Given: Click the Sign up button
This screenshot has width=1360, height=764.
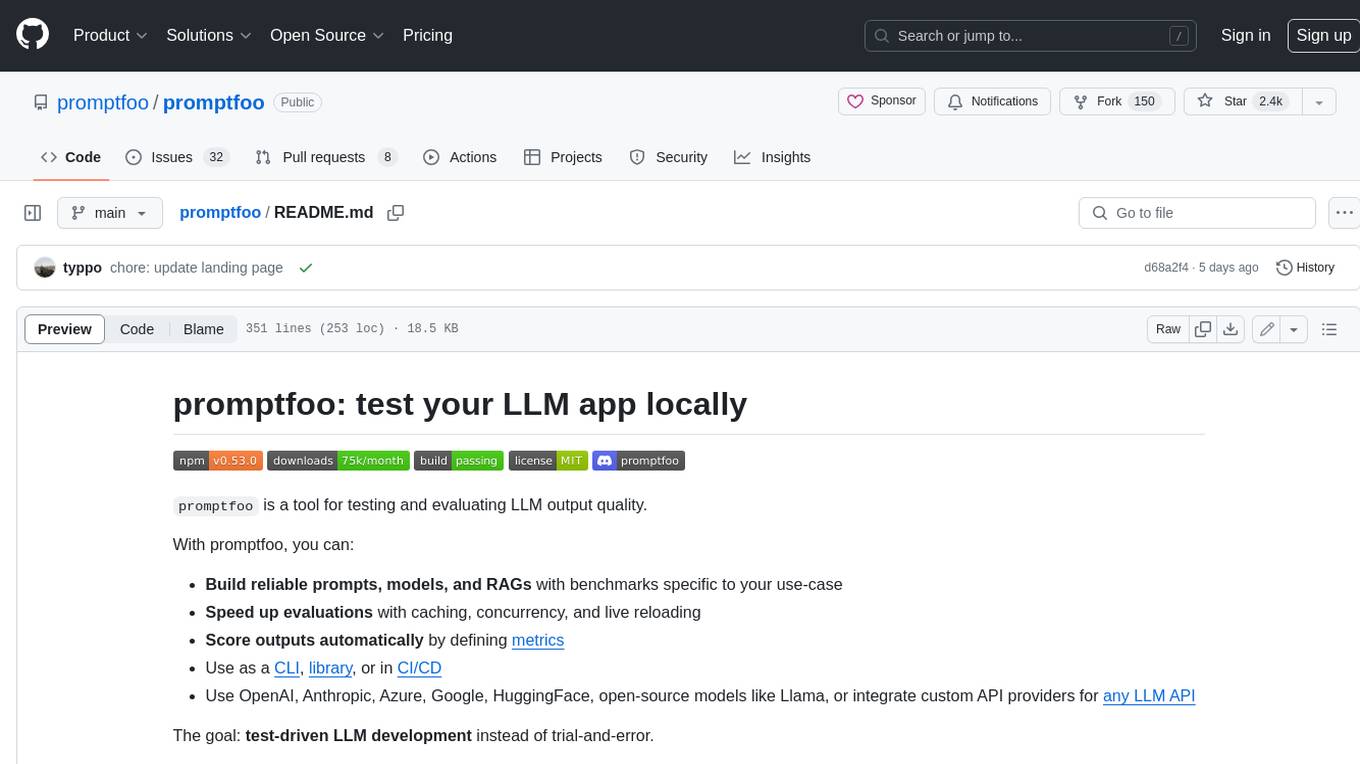Looking at the screenshot, I should pos(1323,35).
